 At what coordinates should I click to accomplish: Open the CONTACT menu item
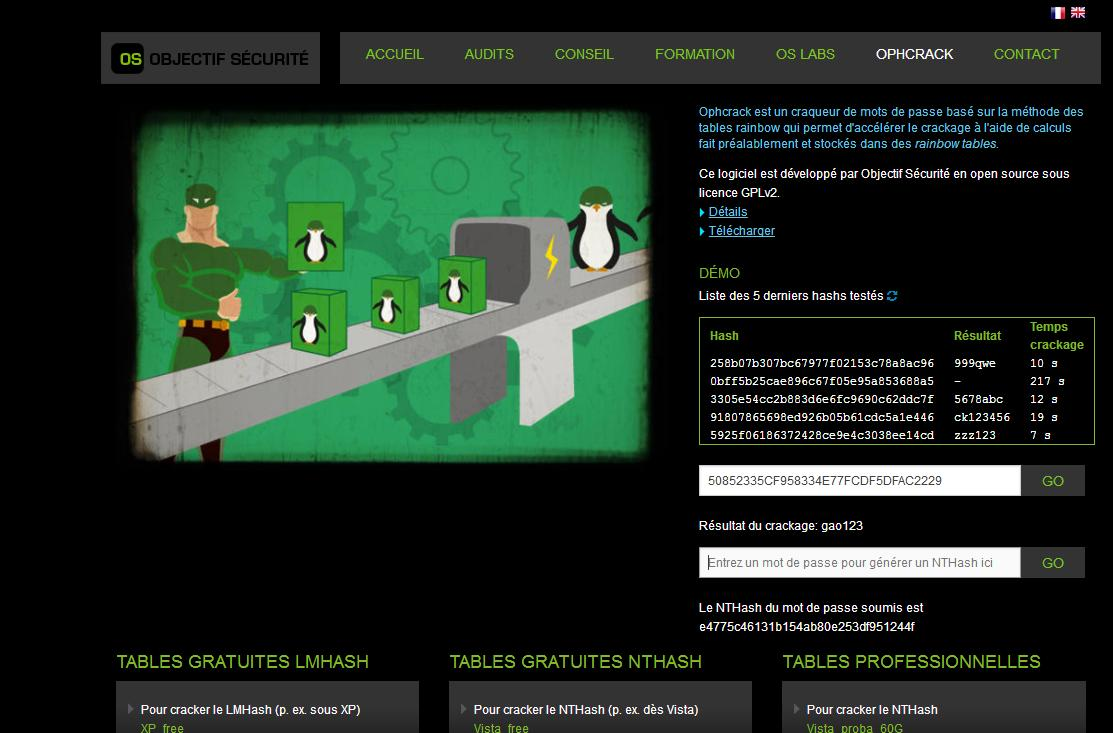point(1026,54)
